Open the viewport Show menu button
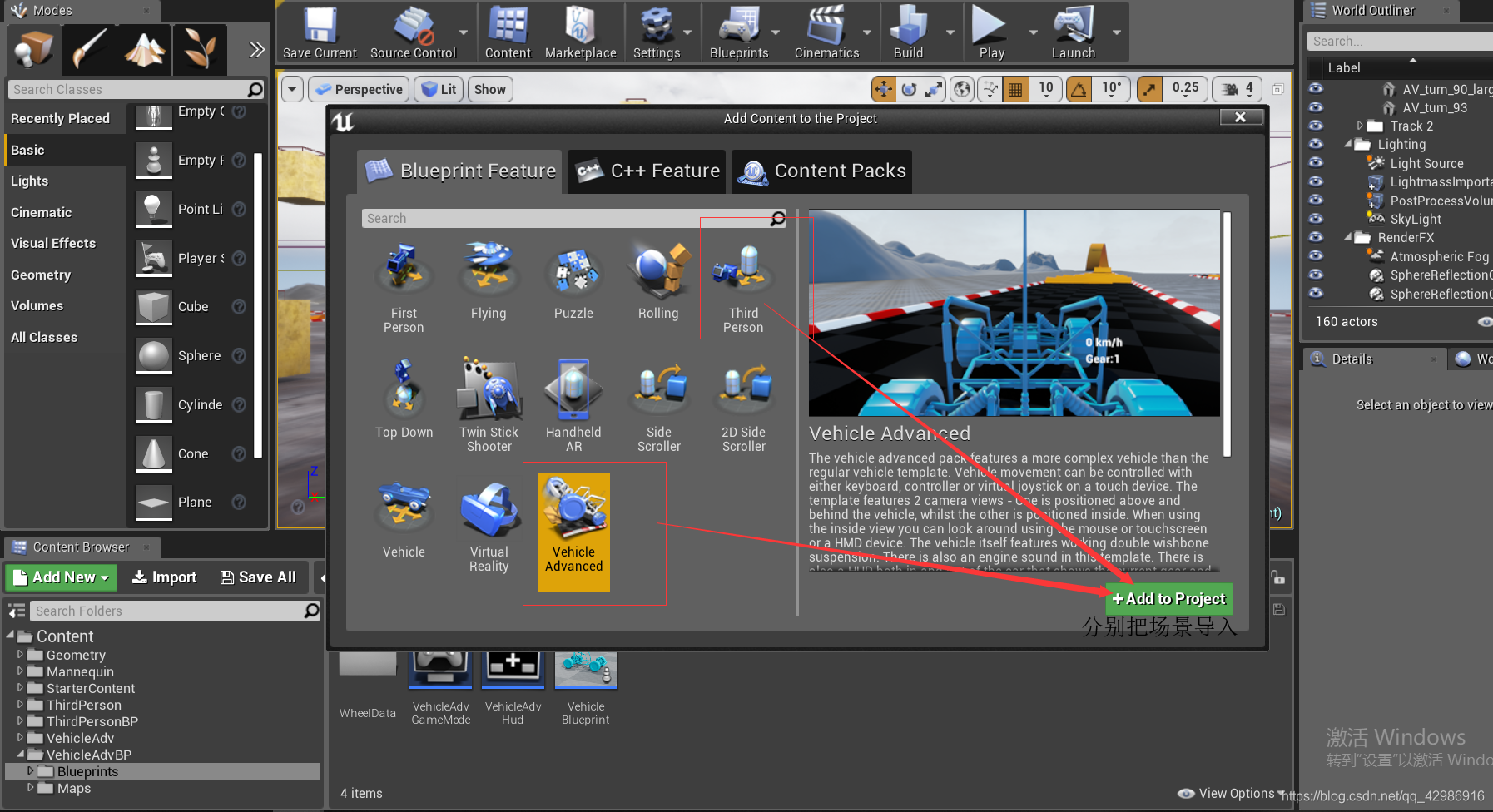This screenshot has width=1493, height=812. tap(490, 89)
